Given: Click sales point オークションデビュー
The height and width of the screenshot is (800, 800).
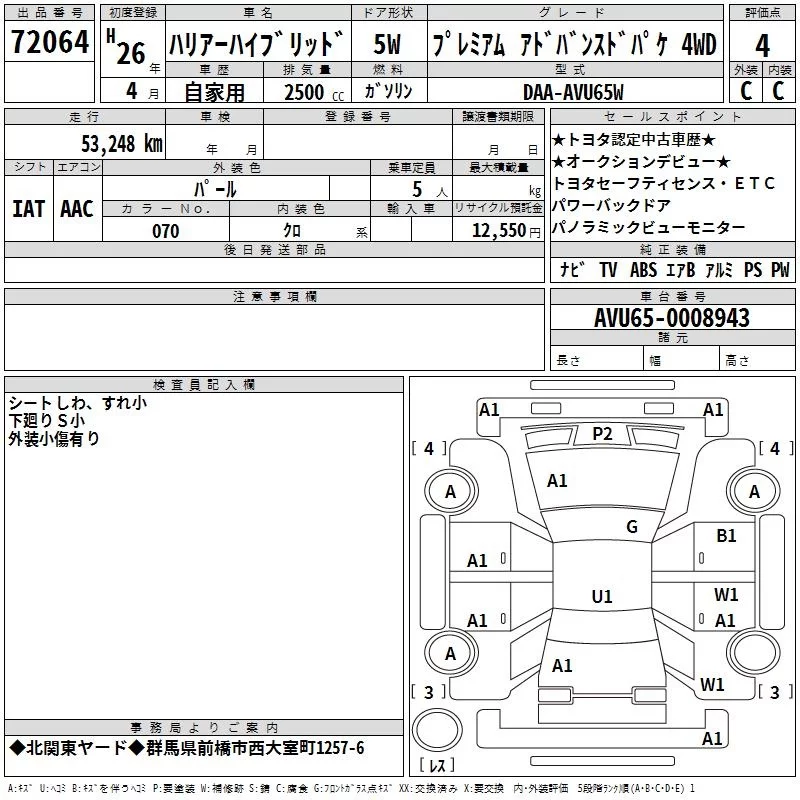Looking at the screenshot, I should point(641,162).
